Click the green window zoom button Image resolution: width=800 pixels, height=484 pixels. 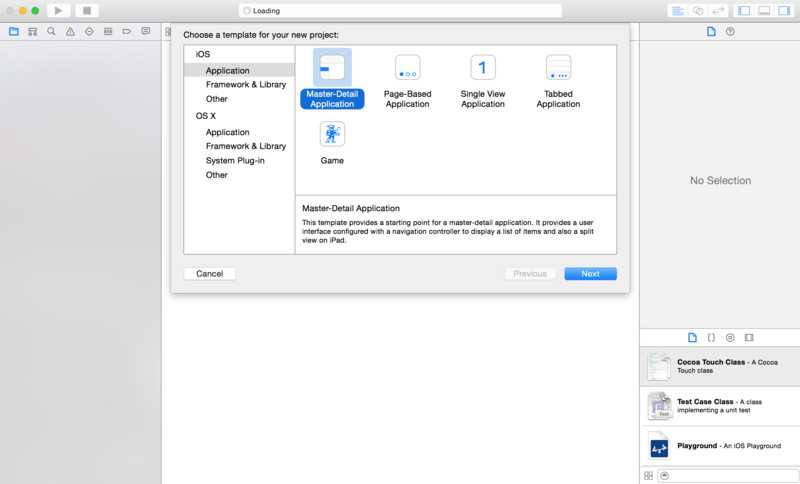tap(35, 11)
